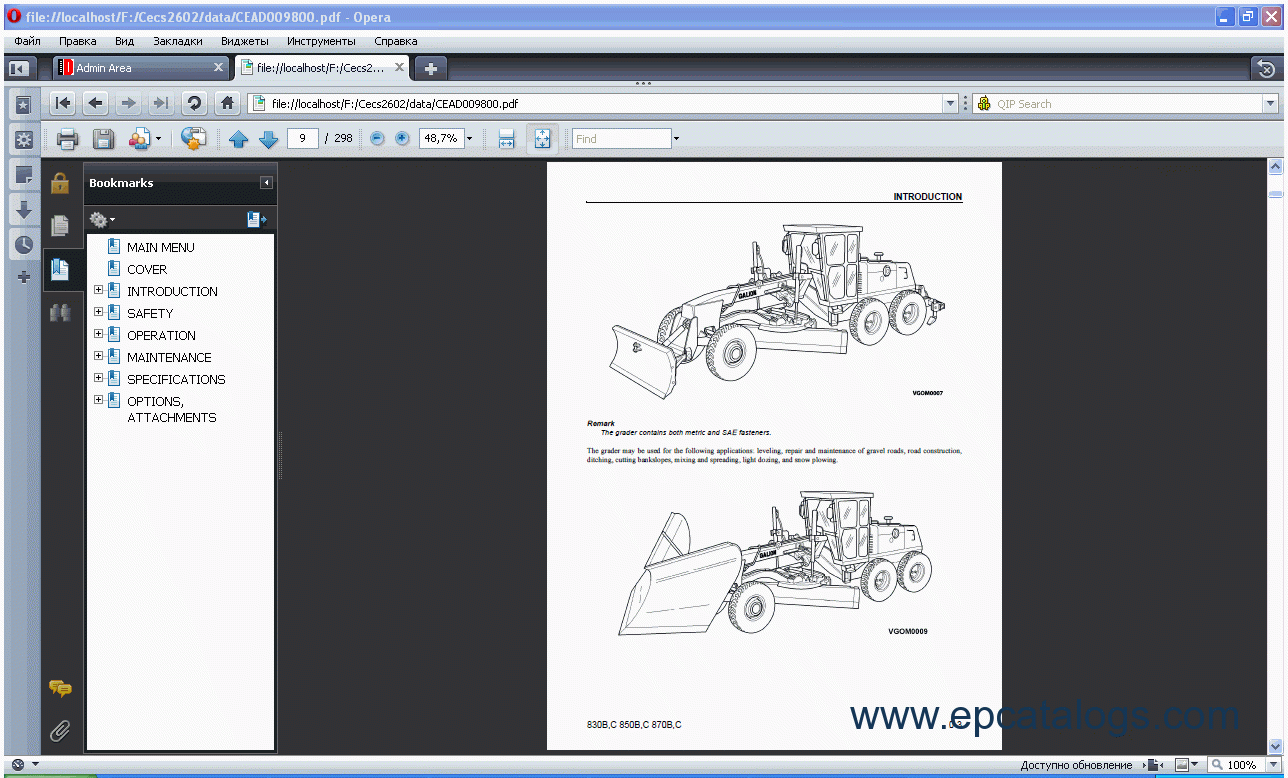Image resolution: width=1288 pixels, height=778 pixels.
Task: Open the Comments panel
Action: 60,689
